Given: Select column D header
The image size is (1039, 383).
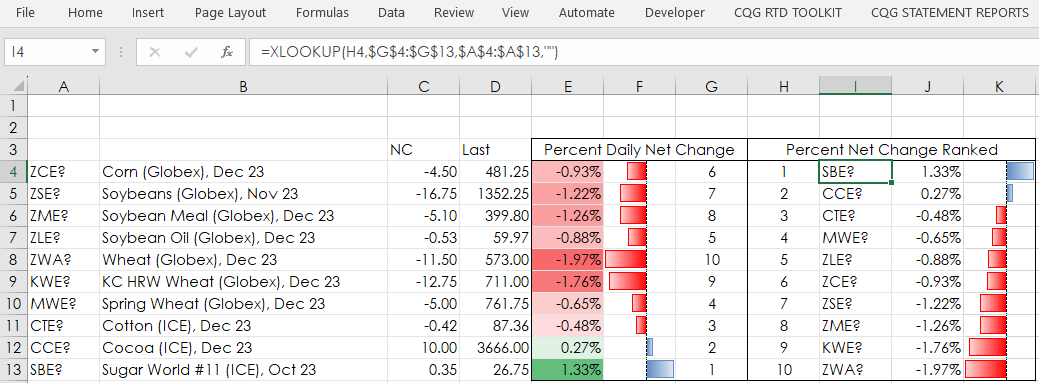Looking at the screenshot, I should (x=495, y=85).
